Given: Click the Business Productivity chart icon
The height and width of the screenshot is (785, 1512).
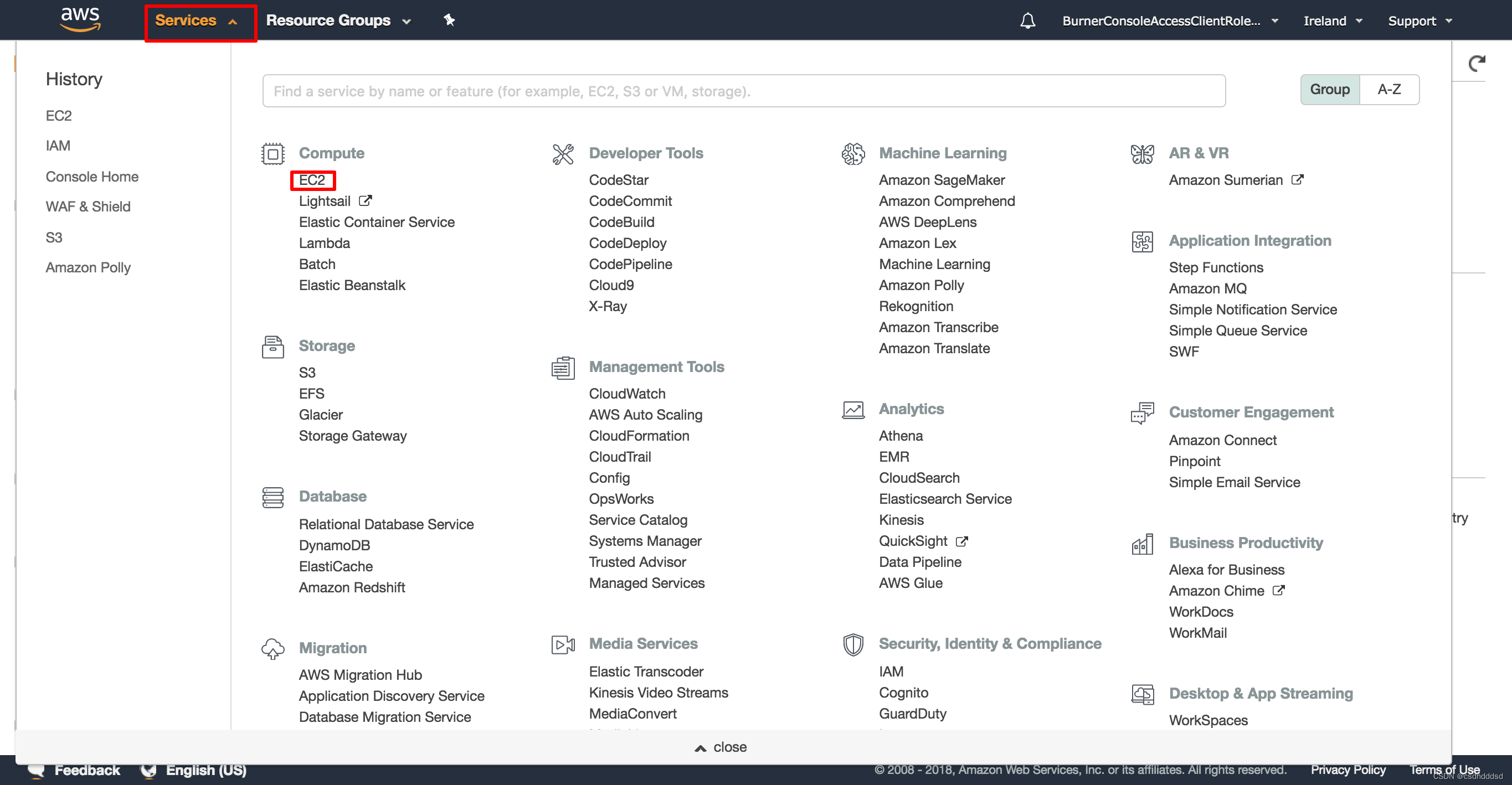Looking at the screenshot, I should (x=1142, y=544).
